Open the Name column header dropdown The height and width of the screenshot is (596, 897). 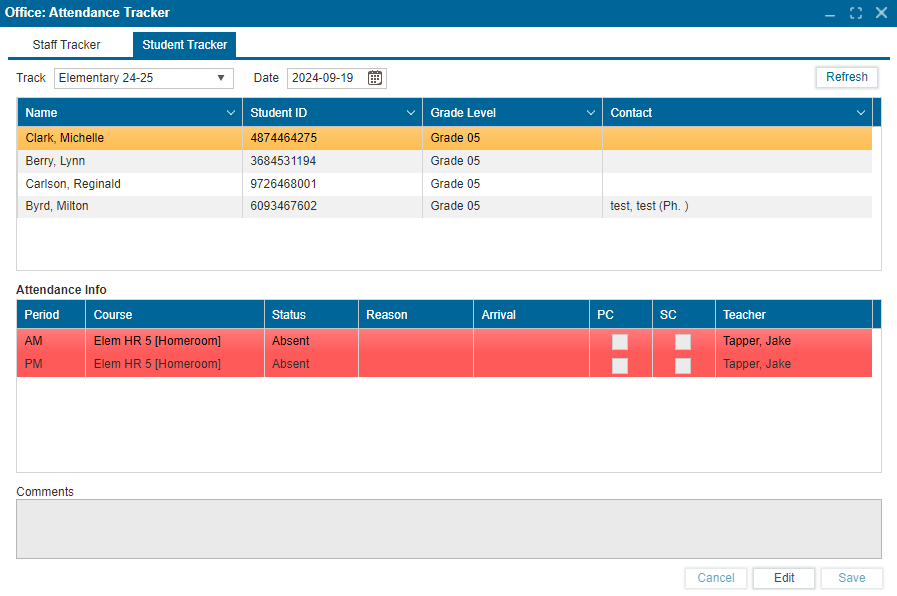click(x=231, y=112)
